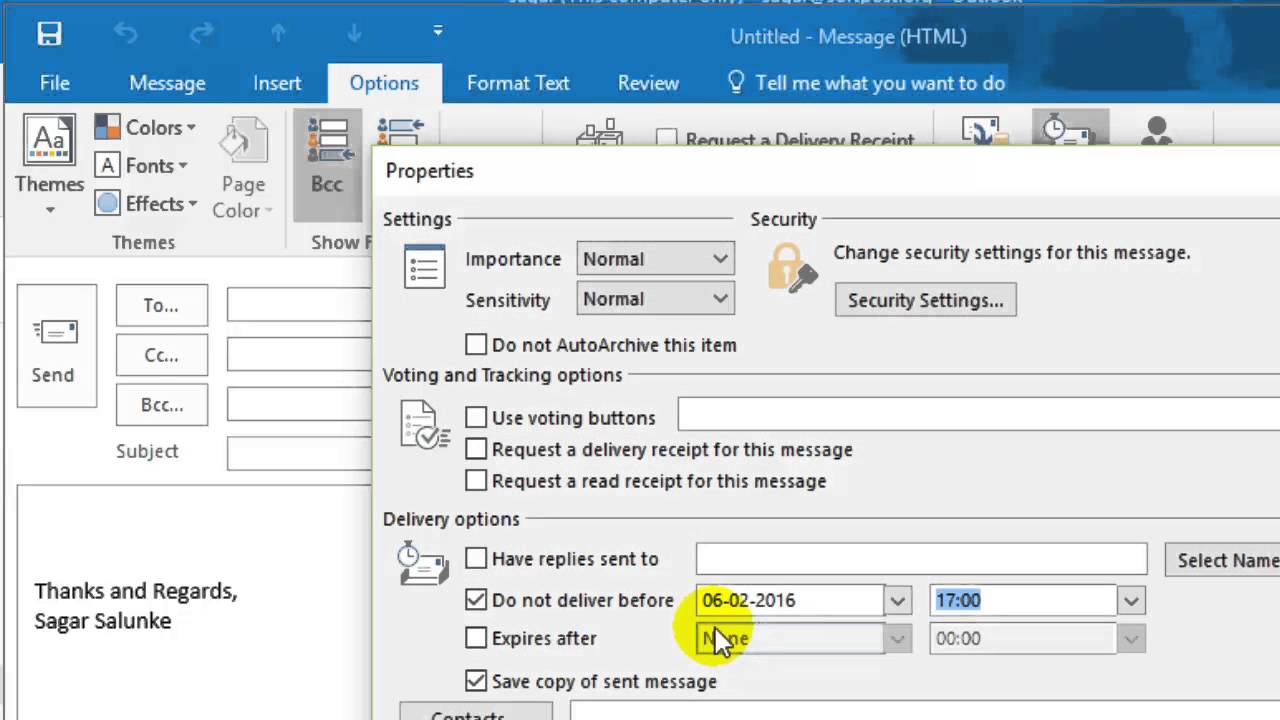Open the theme Colors menu
Image resolution: width=1280 pixels, height=720 pixels.
point(146,127)
